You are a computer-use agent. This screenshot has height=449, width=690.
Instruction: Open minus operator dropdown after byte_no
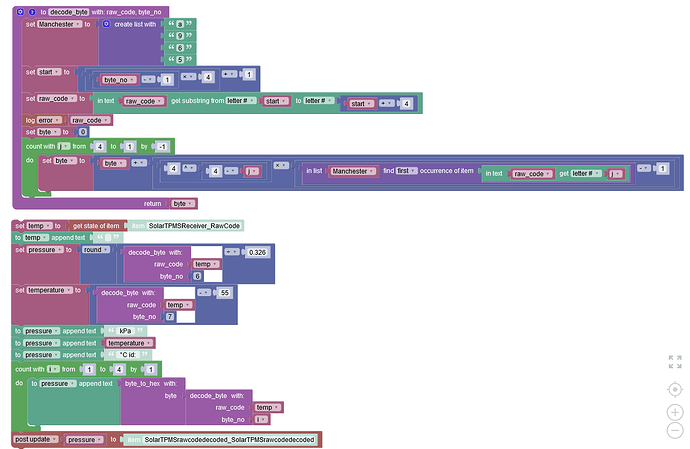[x=148, y=80]
